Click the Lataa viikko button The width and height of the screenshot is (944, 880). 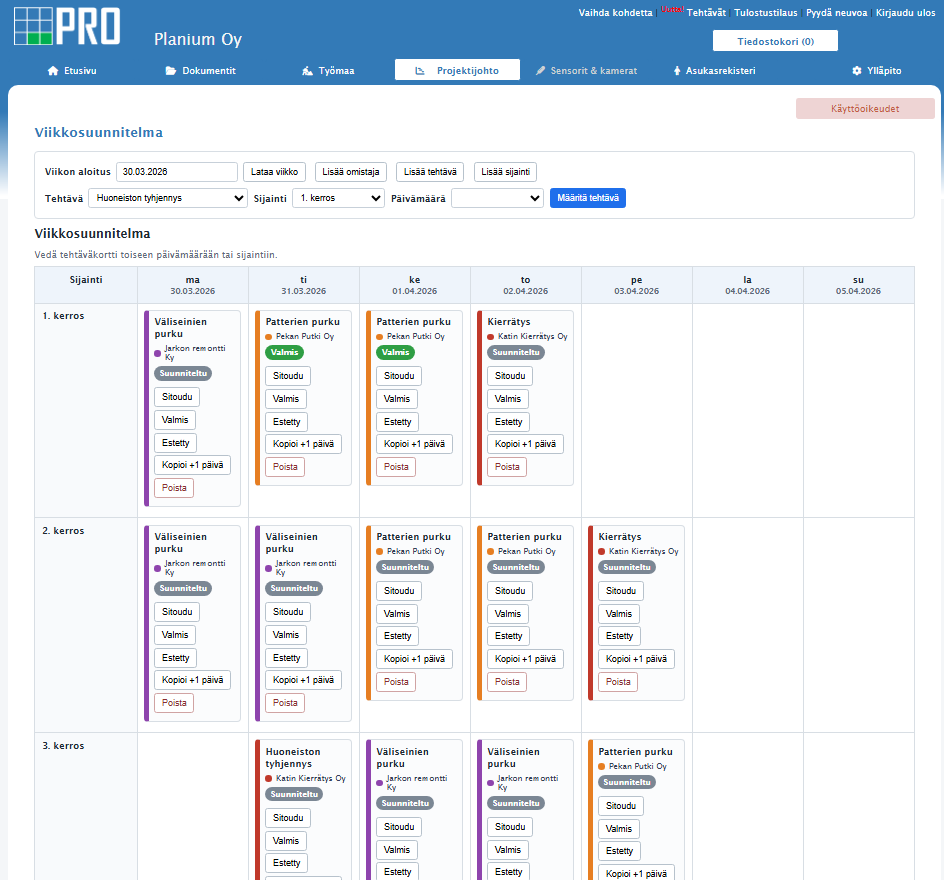tap(274, 171)
